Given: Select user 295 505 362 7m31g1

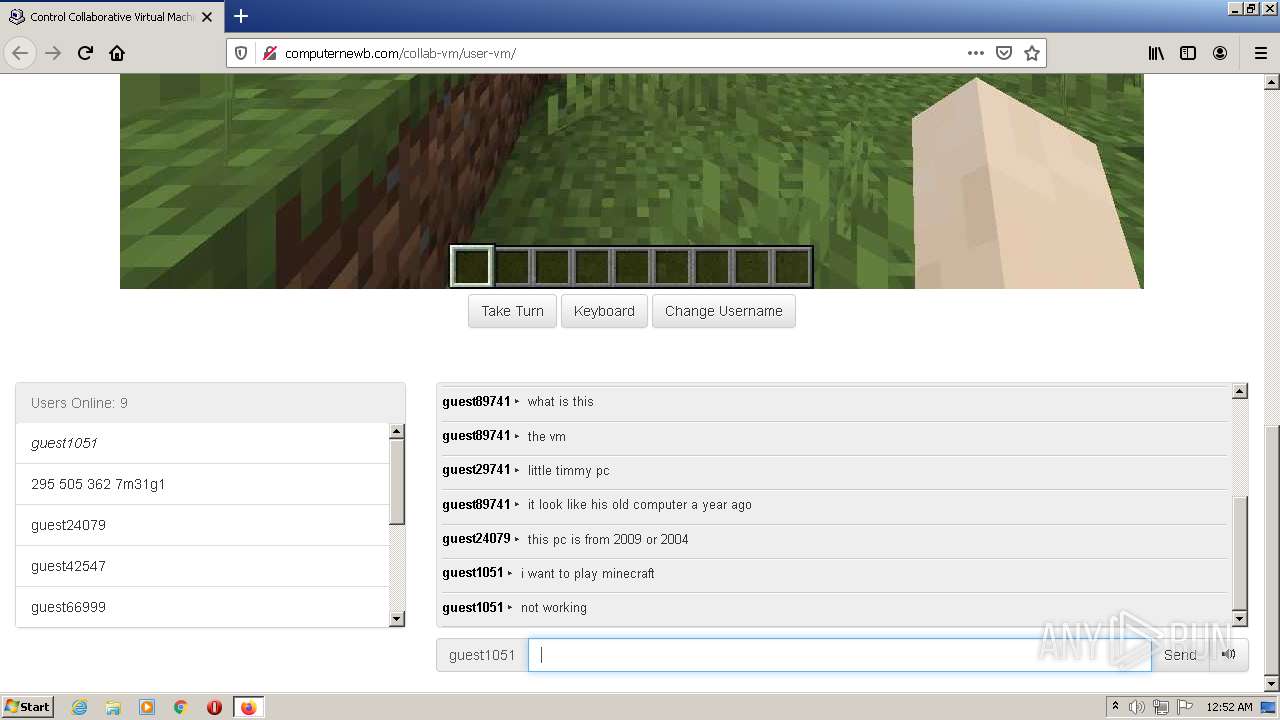Looking at the screenshot, I should [x=202, y=484].
